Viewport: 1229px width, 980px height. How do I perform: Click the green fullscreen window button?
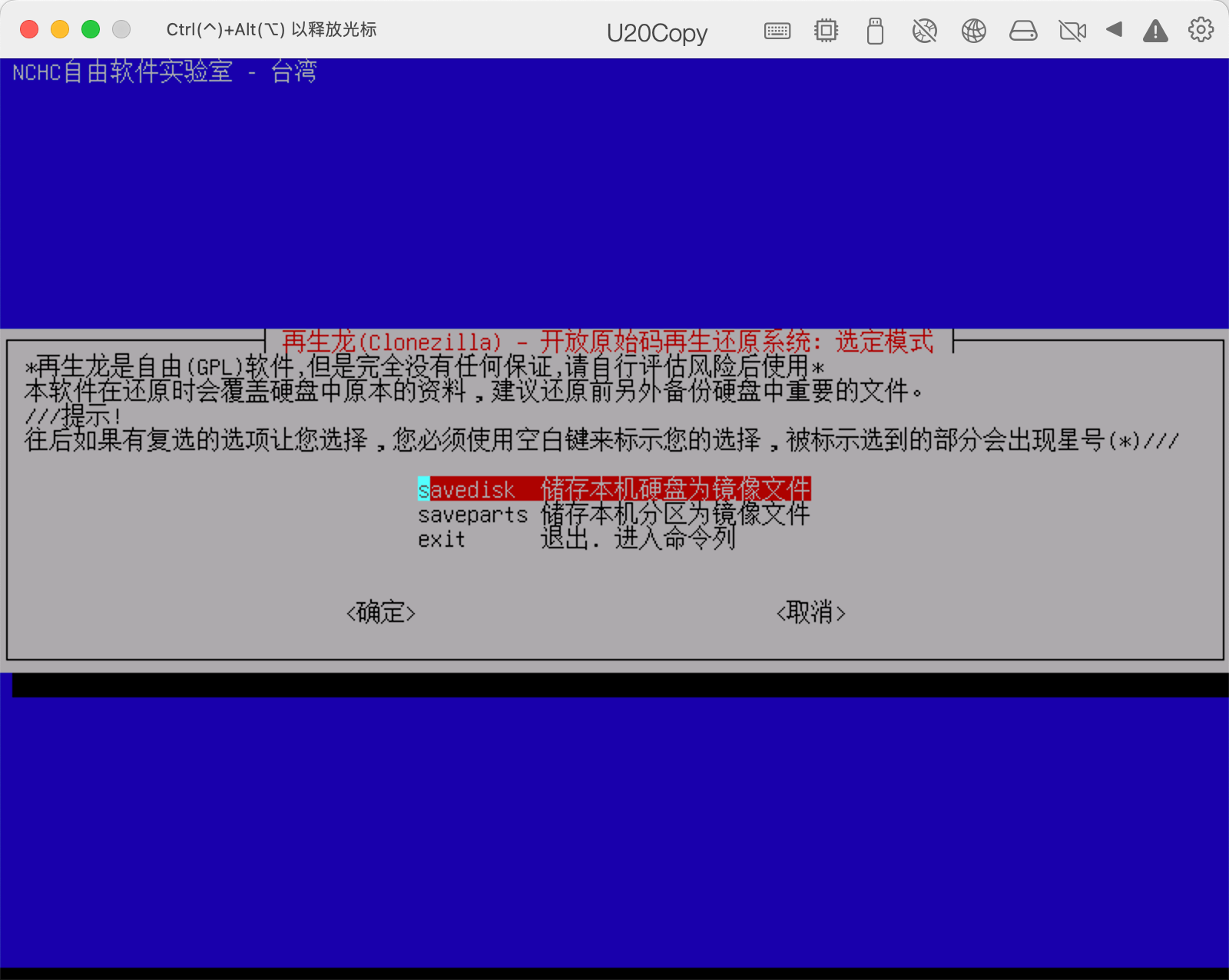91,29
